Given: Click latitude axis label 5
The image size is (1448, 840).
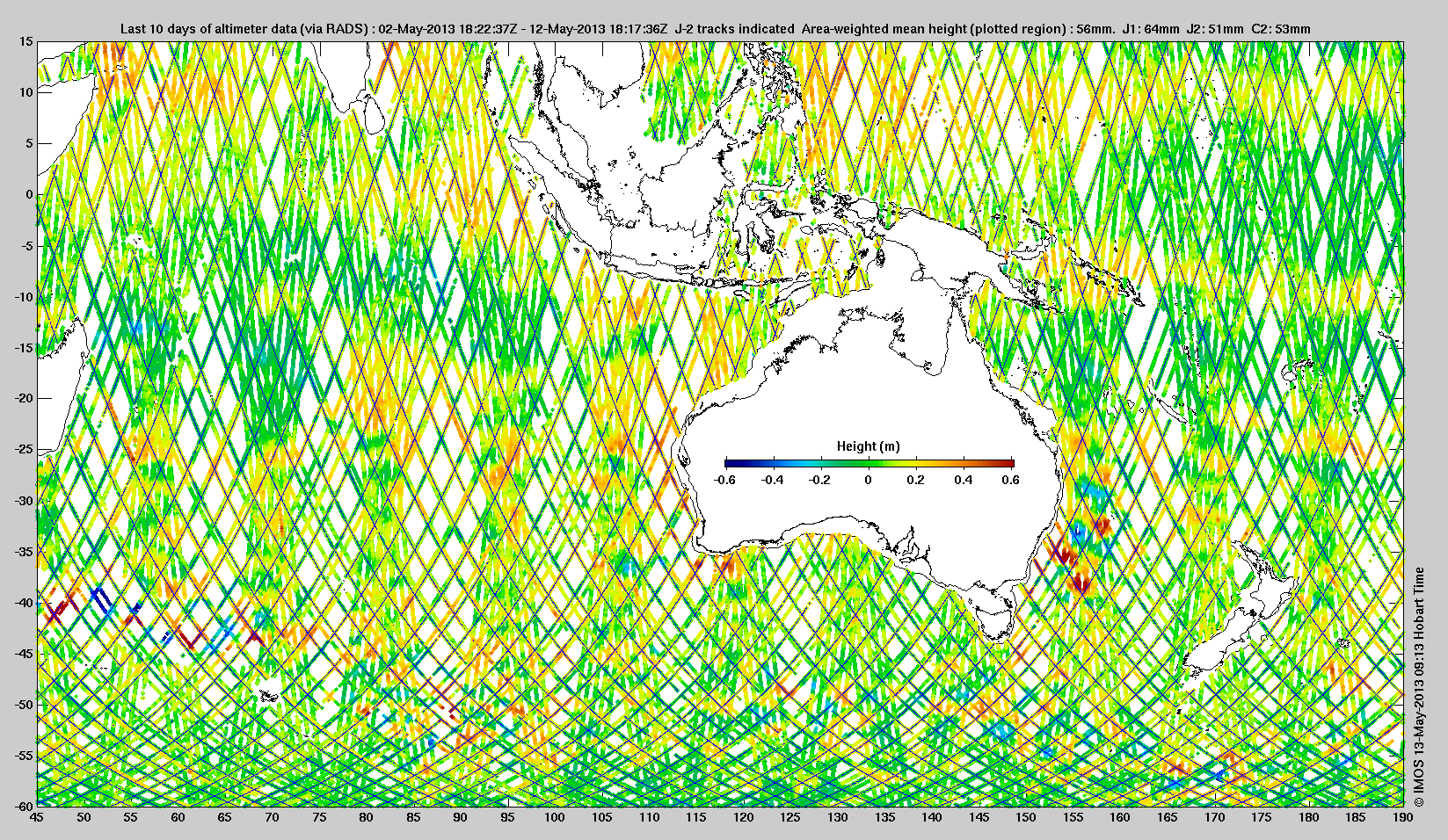Looking at the screenshot, I should point(29,143).
